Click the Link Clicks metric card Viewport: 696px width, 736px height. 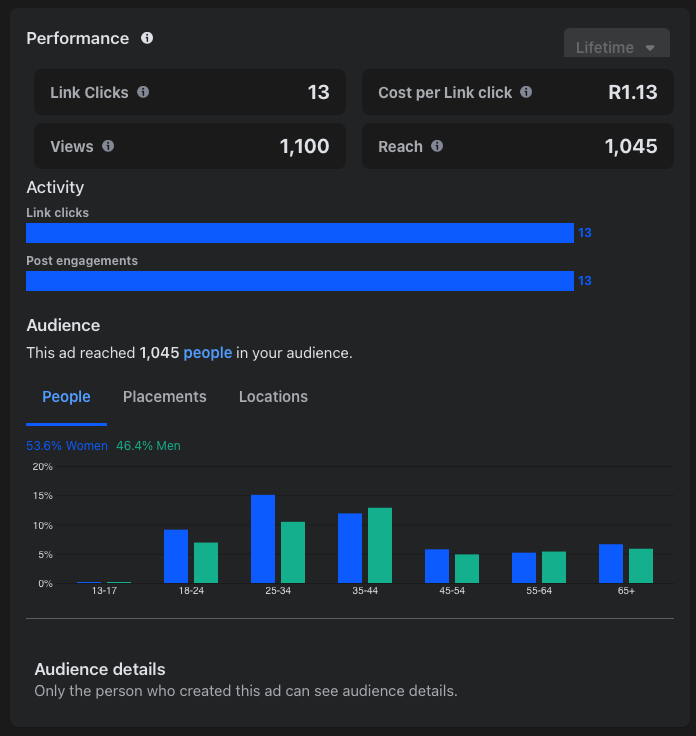(x=190, y=92)
